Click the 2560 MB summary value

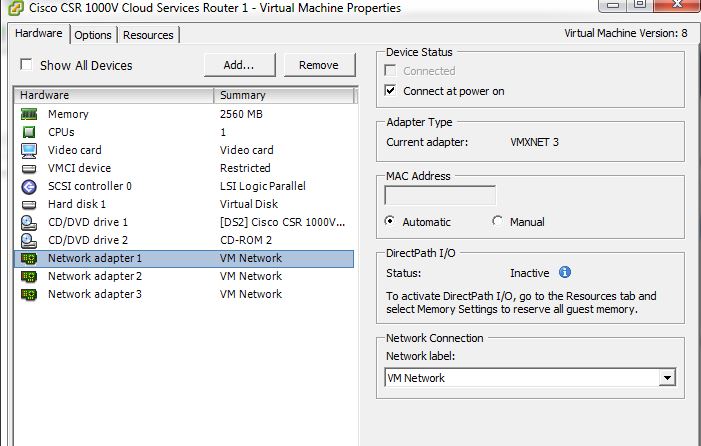click(x=241, y=114)
